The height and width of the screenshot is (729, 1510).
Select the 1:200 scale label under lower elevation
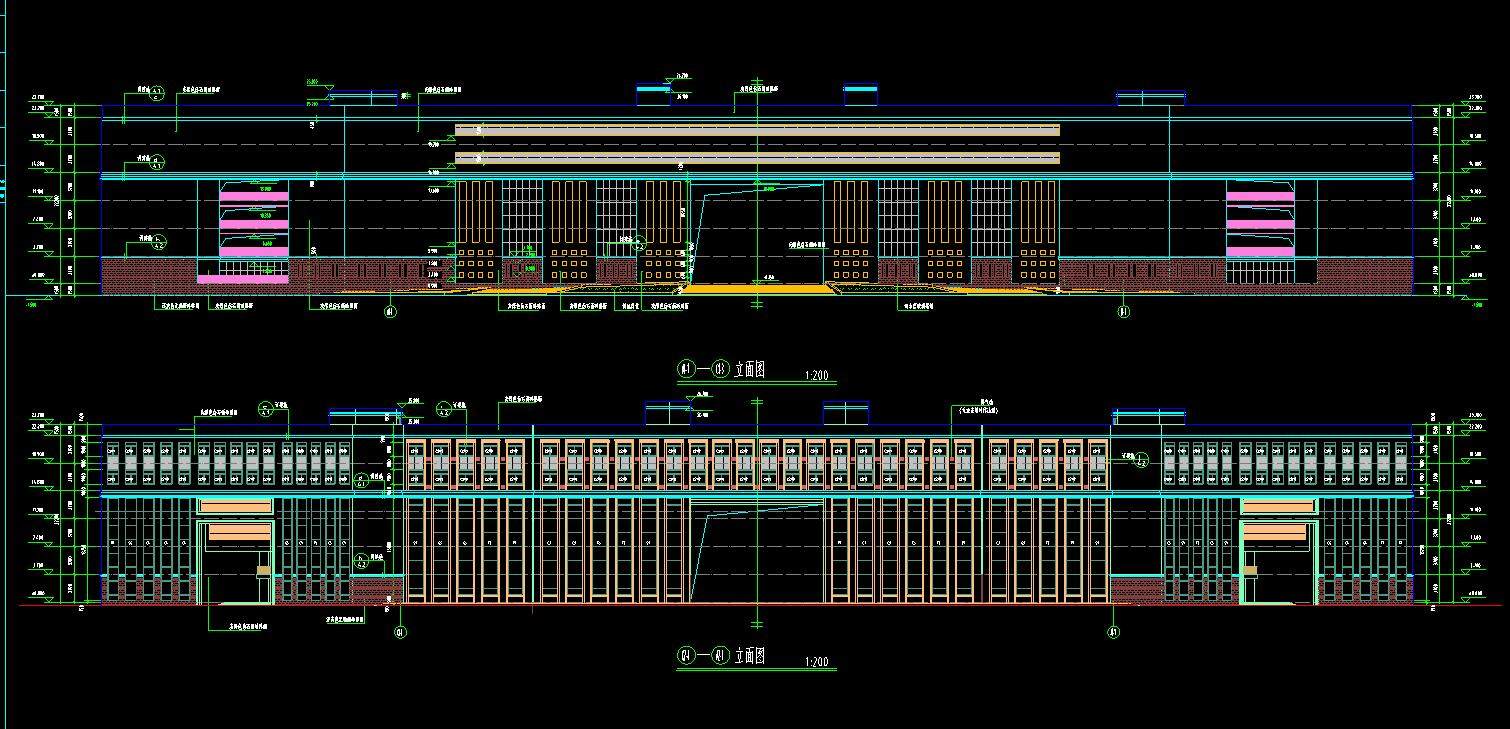tap(816, 663)
